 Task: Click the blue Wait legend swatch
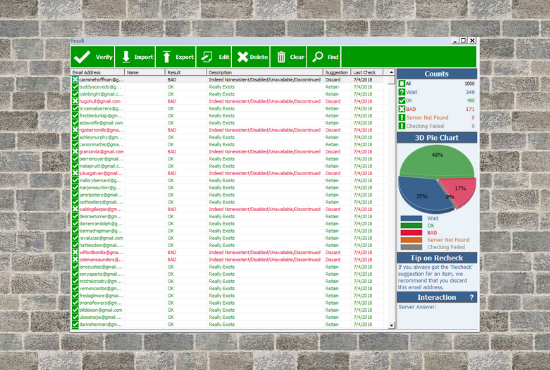[411, 218]
